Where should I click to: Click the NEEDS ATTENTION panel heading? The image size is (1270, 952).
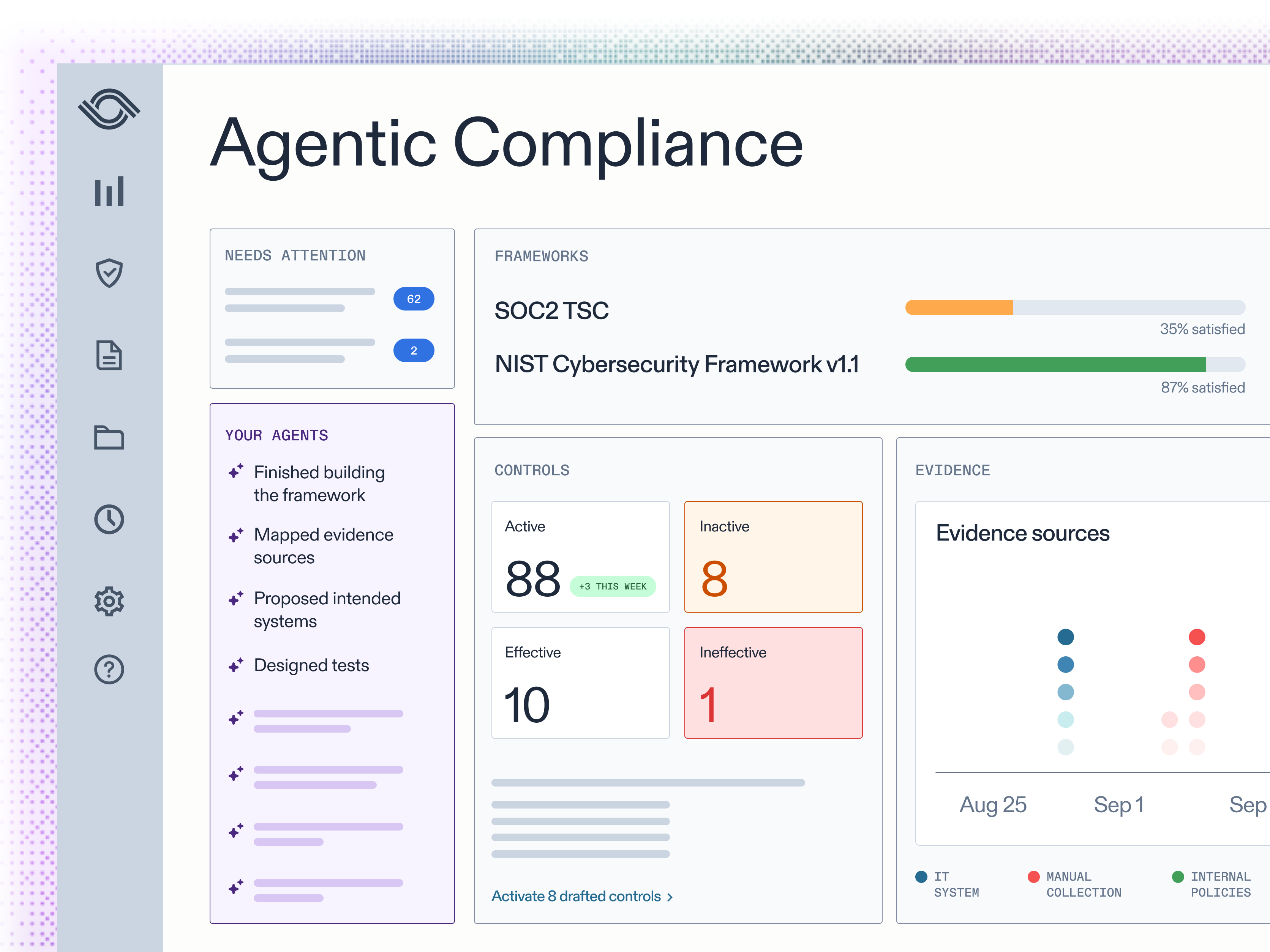tap(295, 255)
